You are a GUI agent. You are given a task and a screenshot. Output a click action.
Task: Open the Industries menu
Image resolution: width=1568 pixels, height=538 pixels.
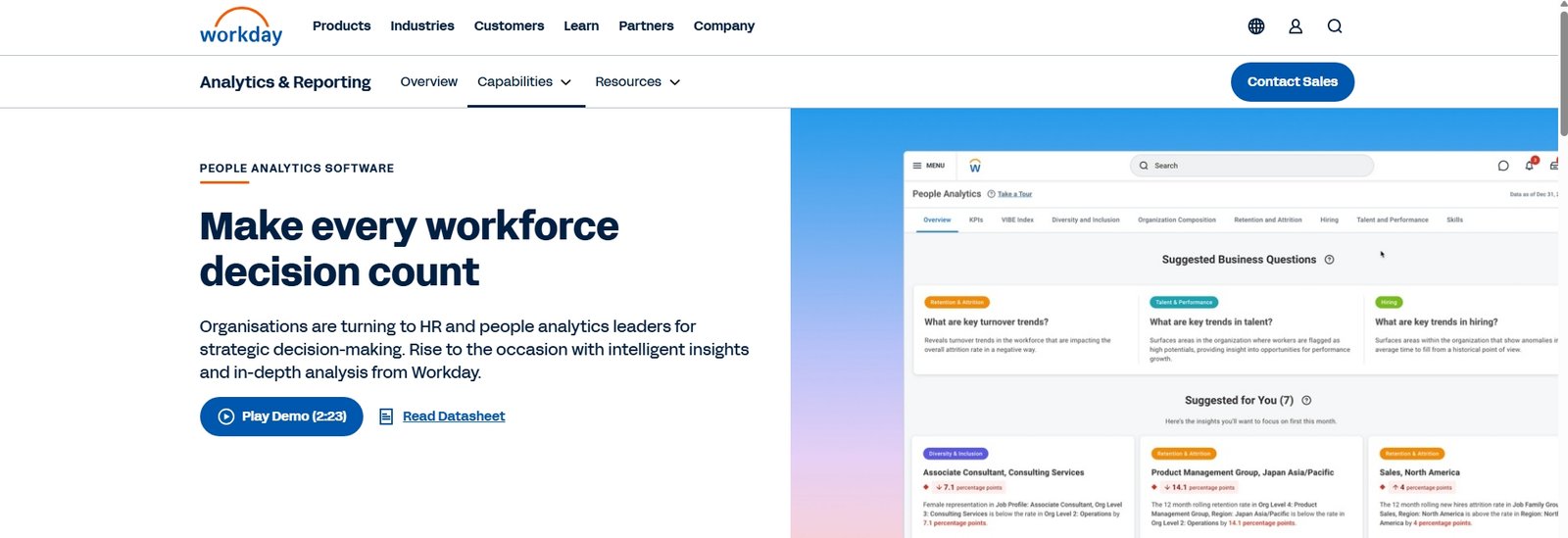(x=422, y=26)
